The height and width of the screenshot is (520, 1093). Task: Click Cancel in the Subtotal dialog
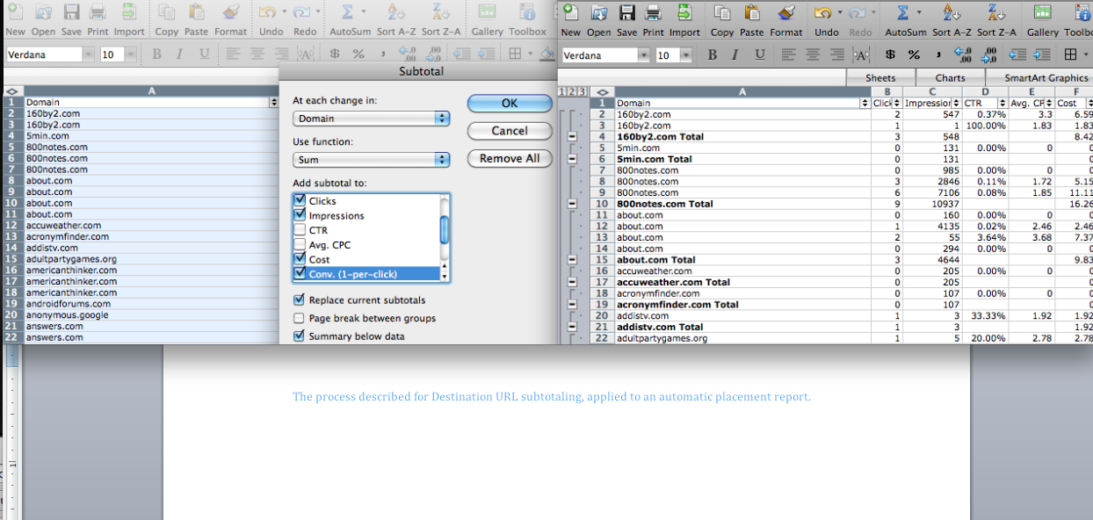tap(510, 130)
